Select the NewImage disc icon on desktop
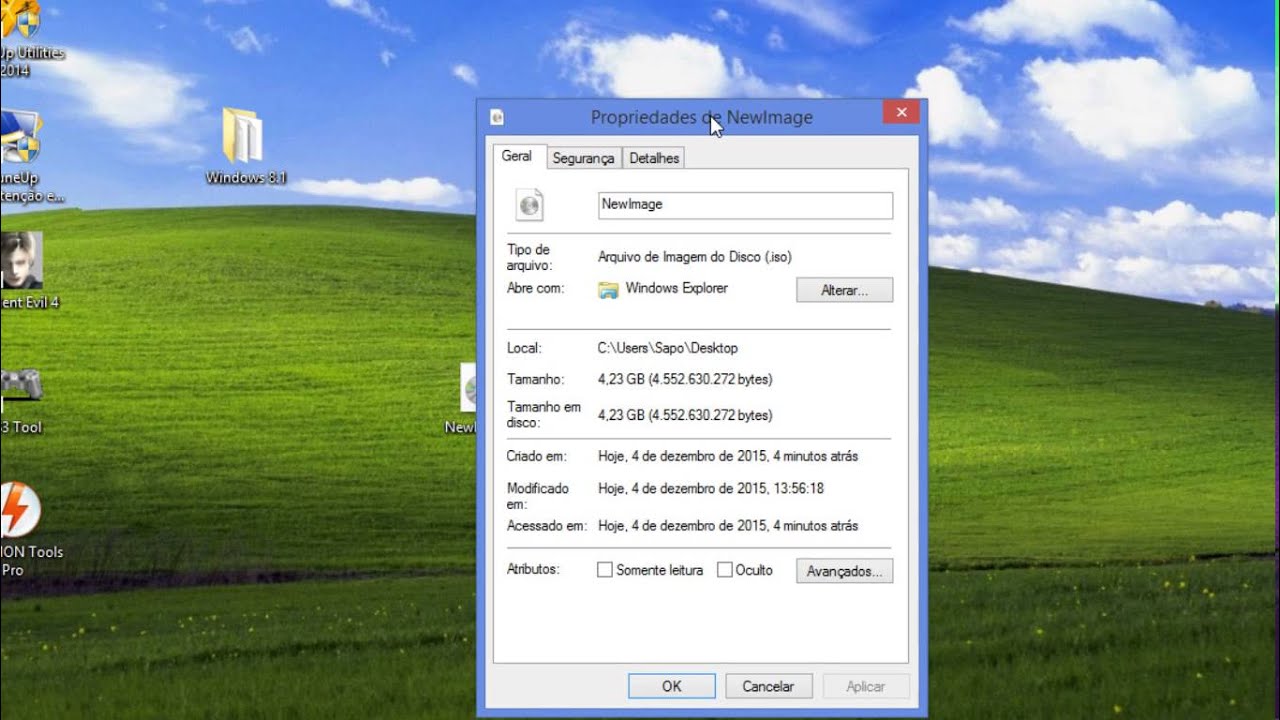The image size is (1280, 720). [468, 388]
